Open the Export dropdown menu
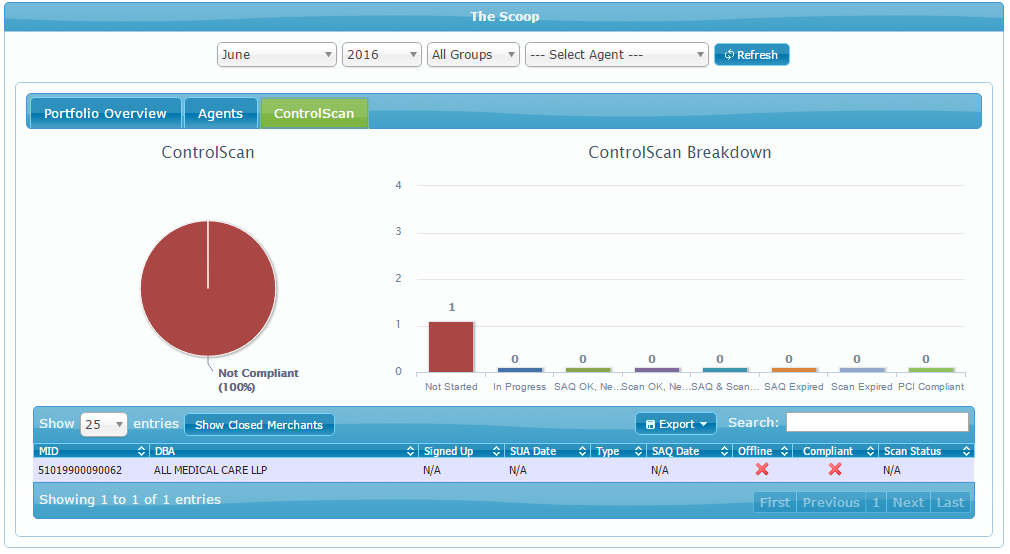 pos(676,424)
